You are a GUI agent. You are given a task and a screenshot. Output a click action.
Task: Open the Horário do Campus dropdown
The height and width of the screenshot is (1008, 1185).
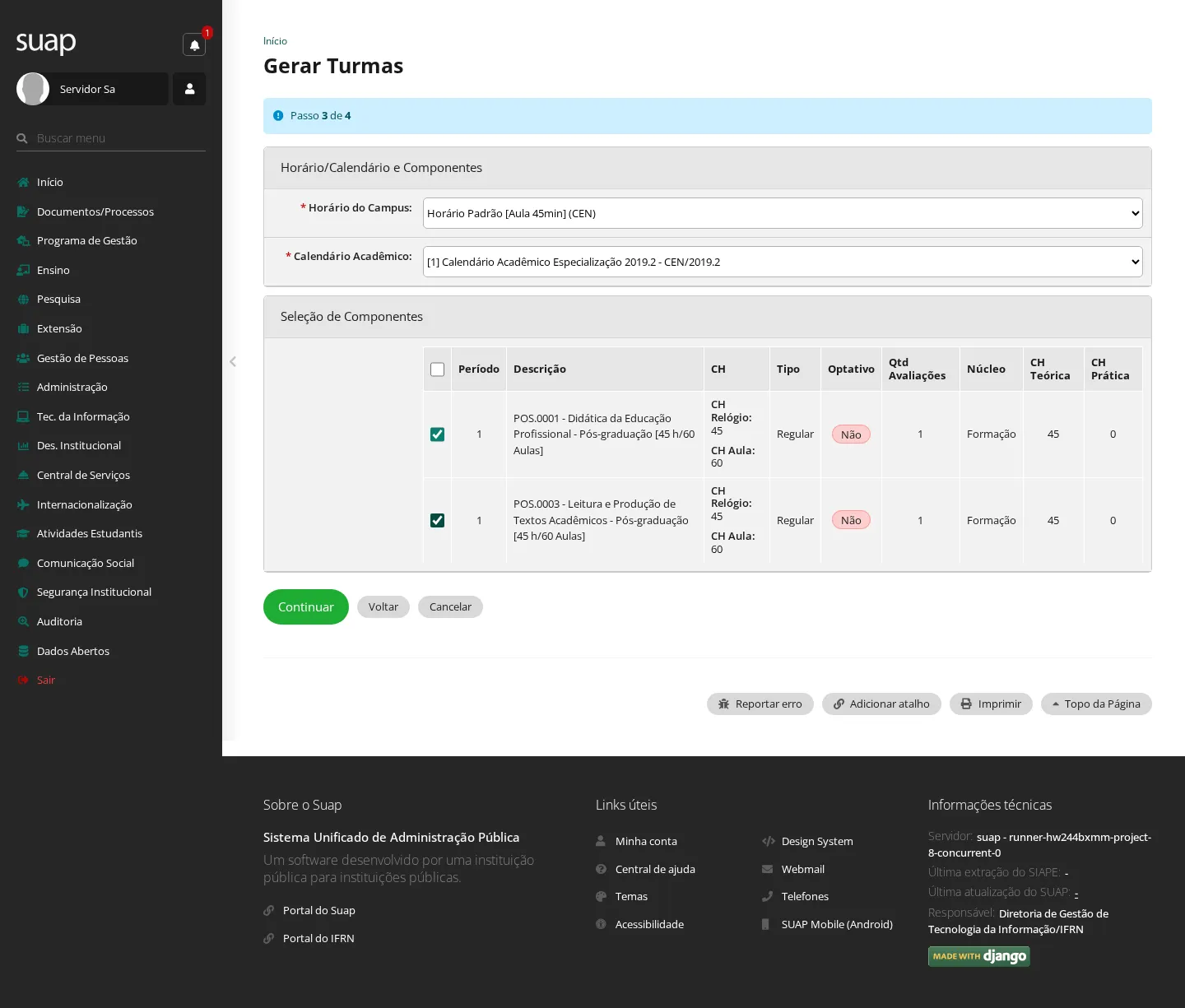pos(783,213)
